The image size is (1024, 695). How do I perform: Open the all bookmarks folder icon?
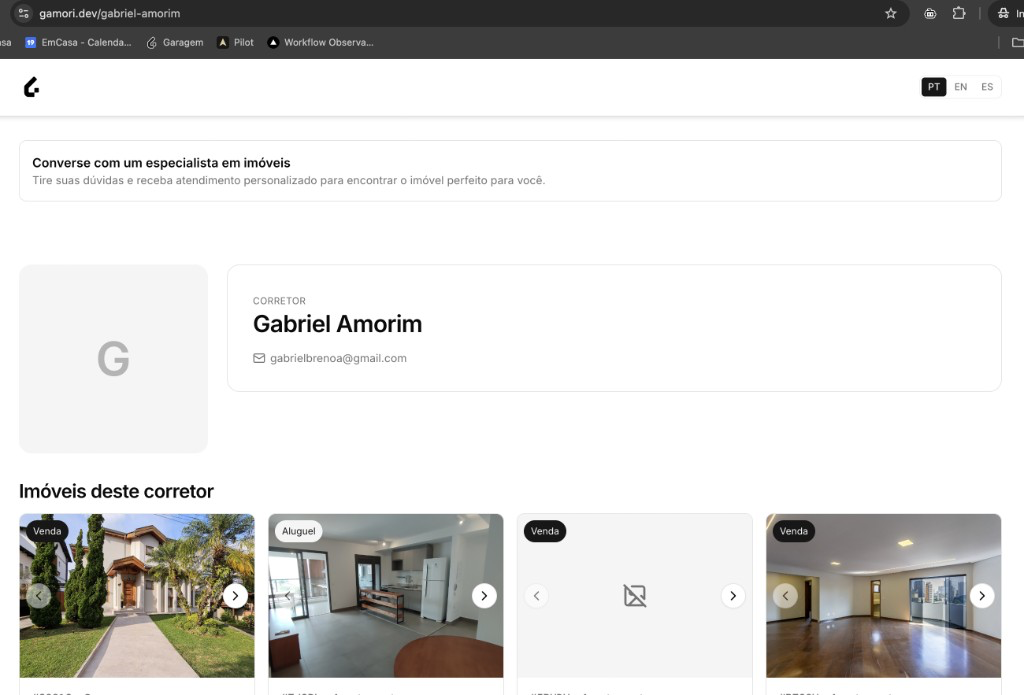pyautogui.click(x=1017, y=42)
